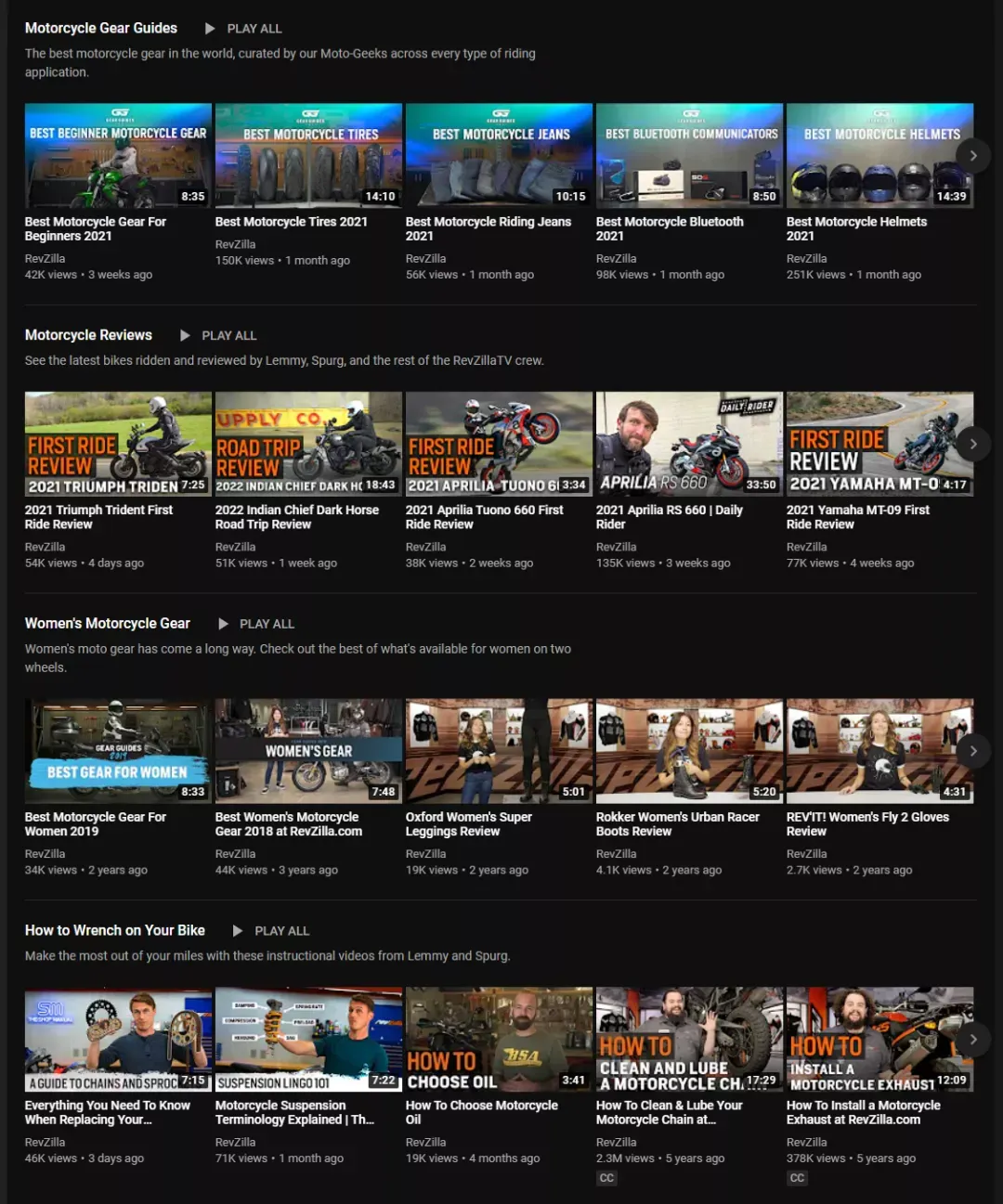Show next videos in Motorcycle Reviews row
The width and height of the screenshot is (1003, 1204).
[x=972, y=444]
